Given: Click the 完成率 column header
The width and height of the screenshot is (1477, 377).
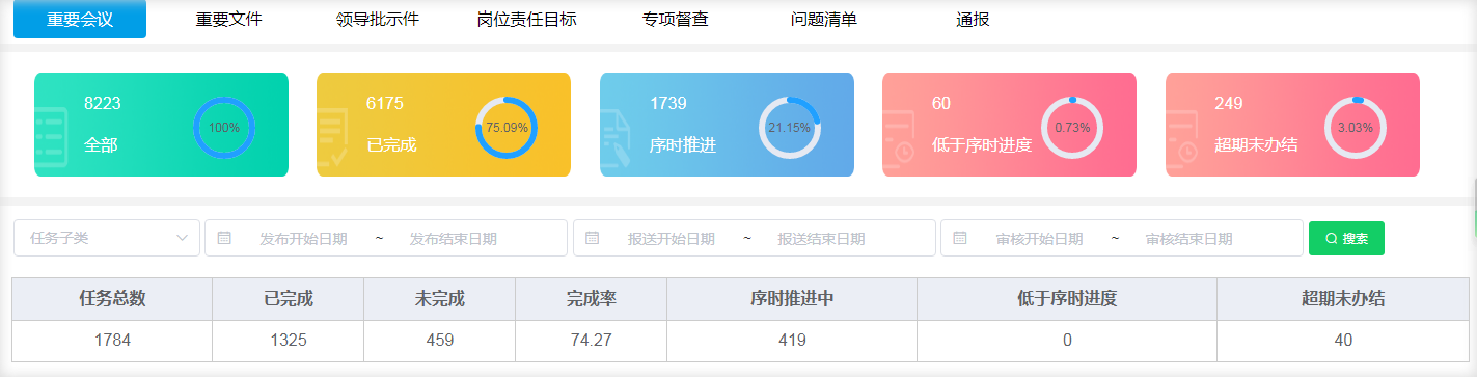Looking at the screenshot, I should pos(590,298).
